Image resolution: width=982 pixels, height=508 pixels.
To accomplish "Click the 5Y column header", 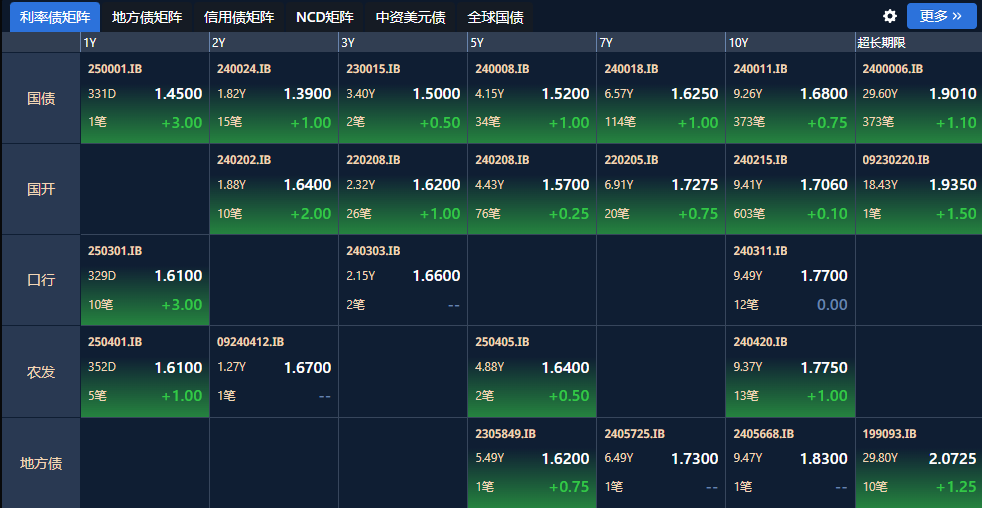I will tap(532, 43).
